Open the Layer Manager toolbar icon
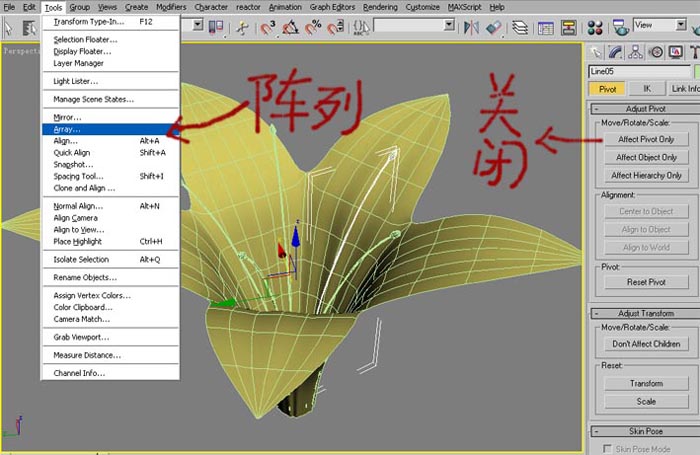The image size is (700, 455). tap(520, 28)
